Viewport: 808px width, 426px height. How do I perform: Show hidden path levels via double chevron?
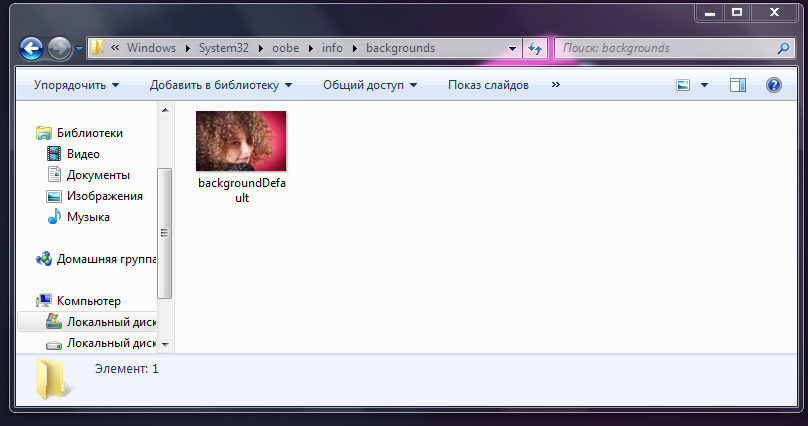pos(115,47)
